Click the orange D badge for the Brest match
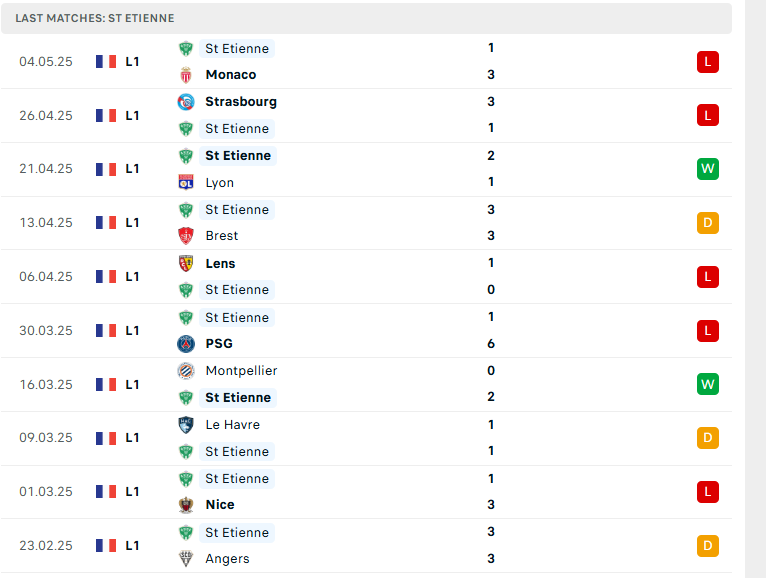Viewport: 766px width, 578px height. tap(707, 223)
